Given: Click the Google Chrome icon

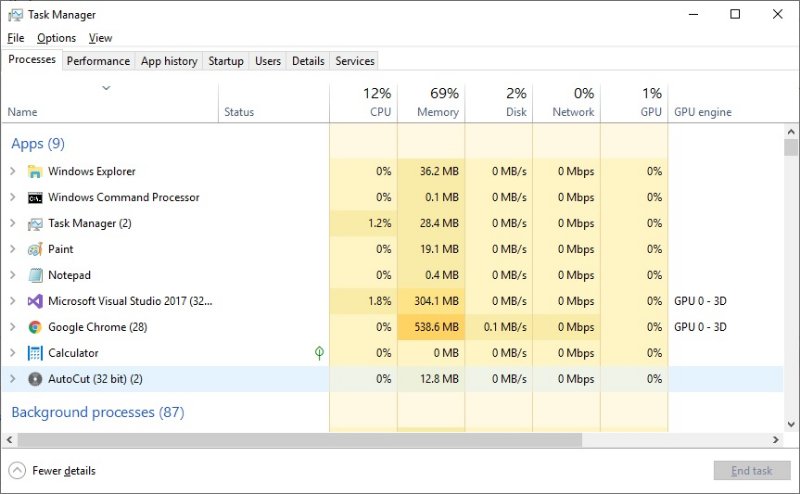Looking at the screenshot, I should [x=35, y=327].
